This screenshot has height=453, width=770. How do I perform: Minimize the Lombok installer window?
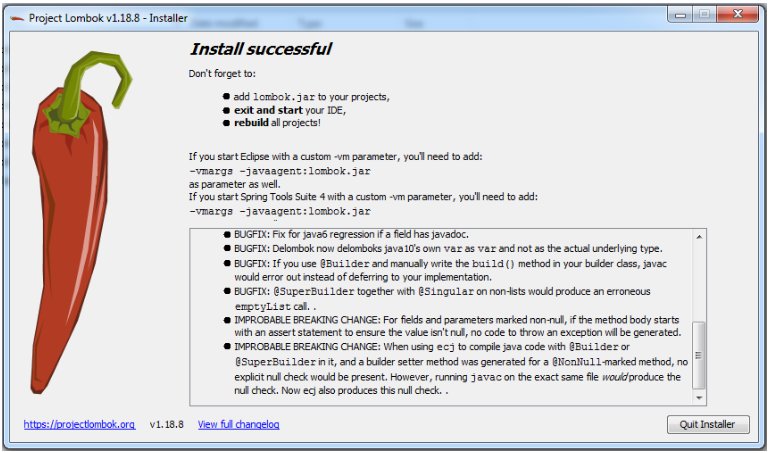pos(680,15)
